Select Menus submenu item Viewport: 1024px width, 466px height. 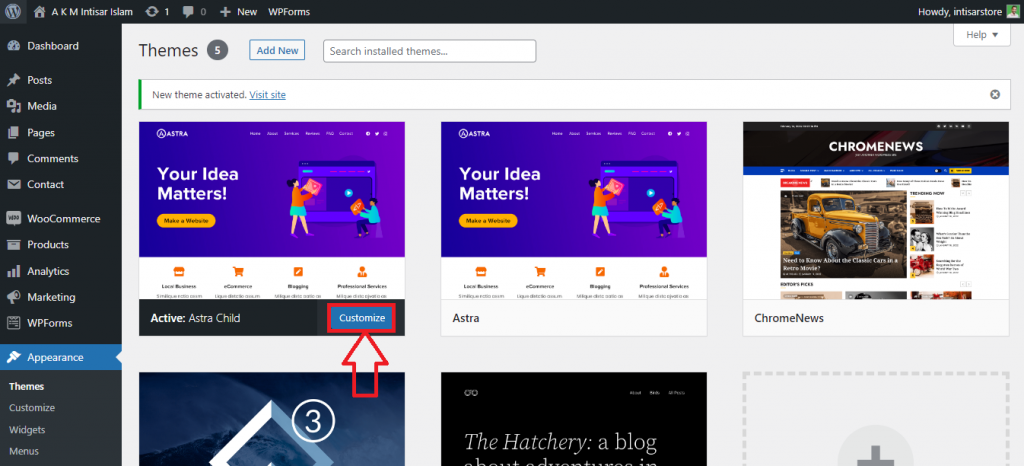[x=24, y=451]
